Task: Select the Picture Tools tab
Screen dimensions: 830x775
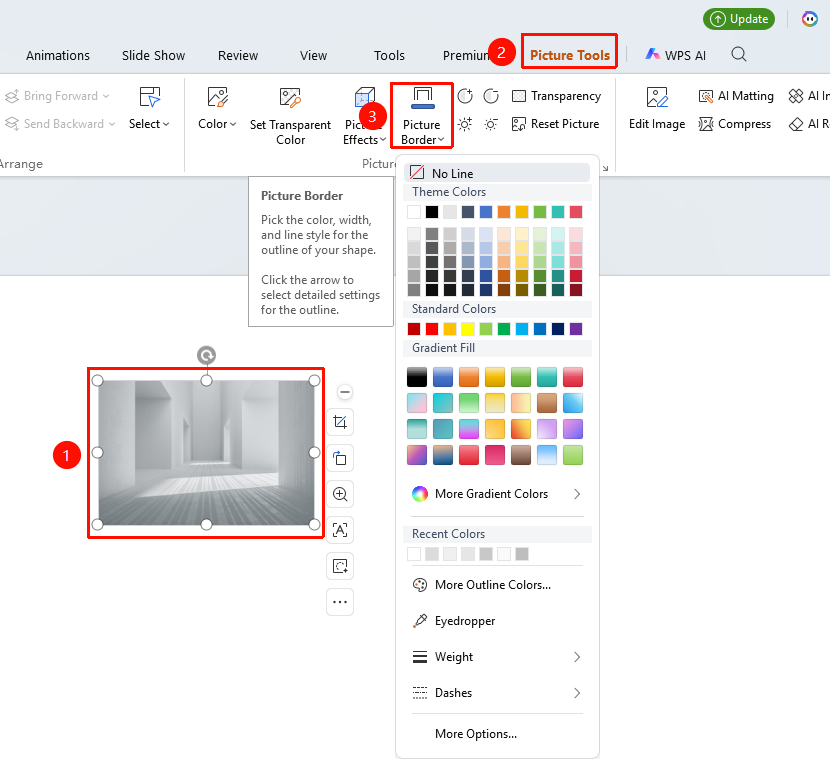Action: click(x=570, y=55)
